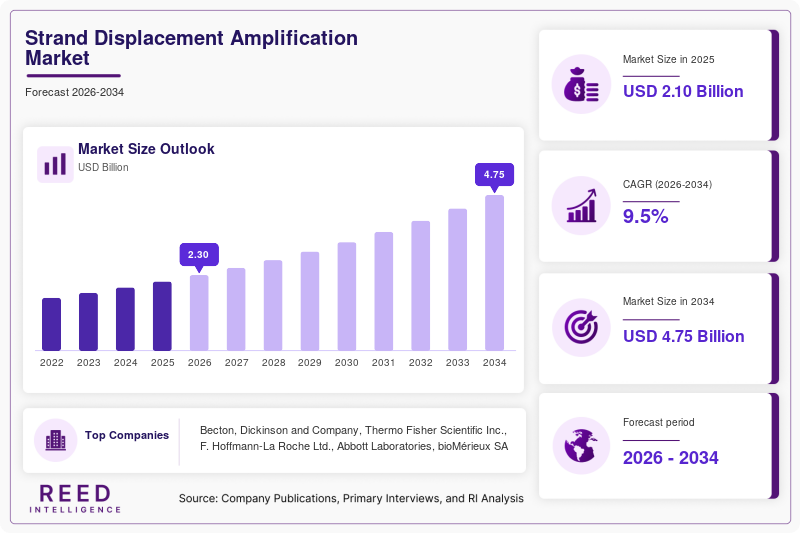Click the Forecast 2026-2034 subtitle
The width and height of the screenshot is (800, 533).
(x=74, y=92)
